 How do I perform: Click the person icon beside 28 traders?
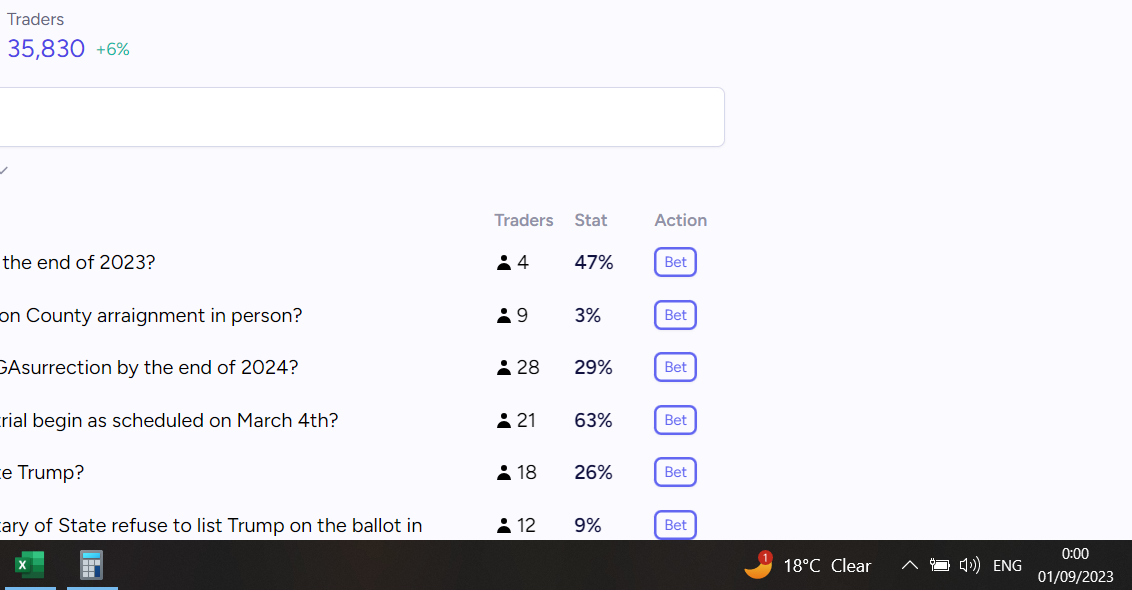click(504, 368)
